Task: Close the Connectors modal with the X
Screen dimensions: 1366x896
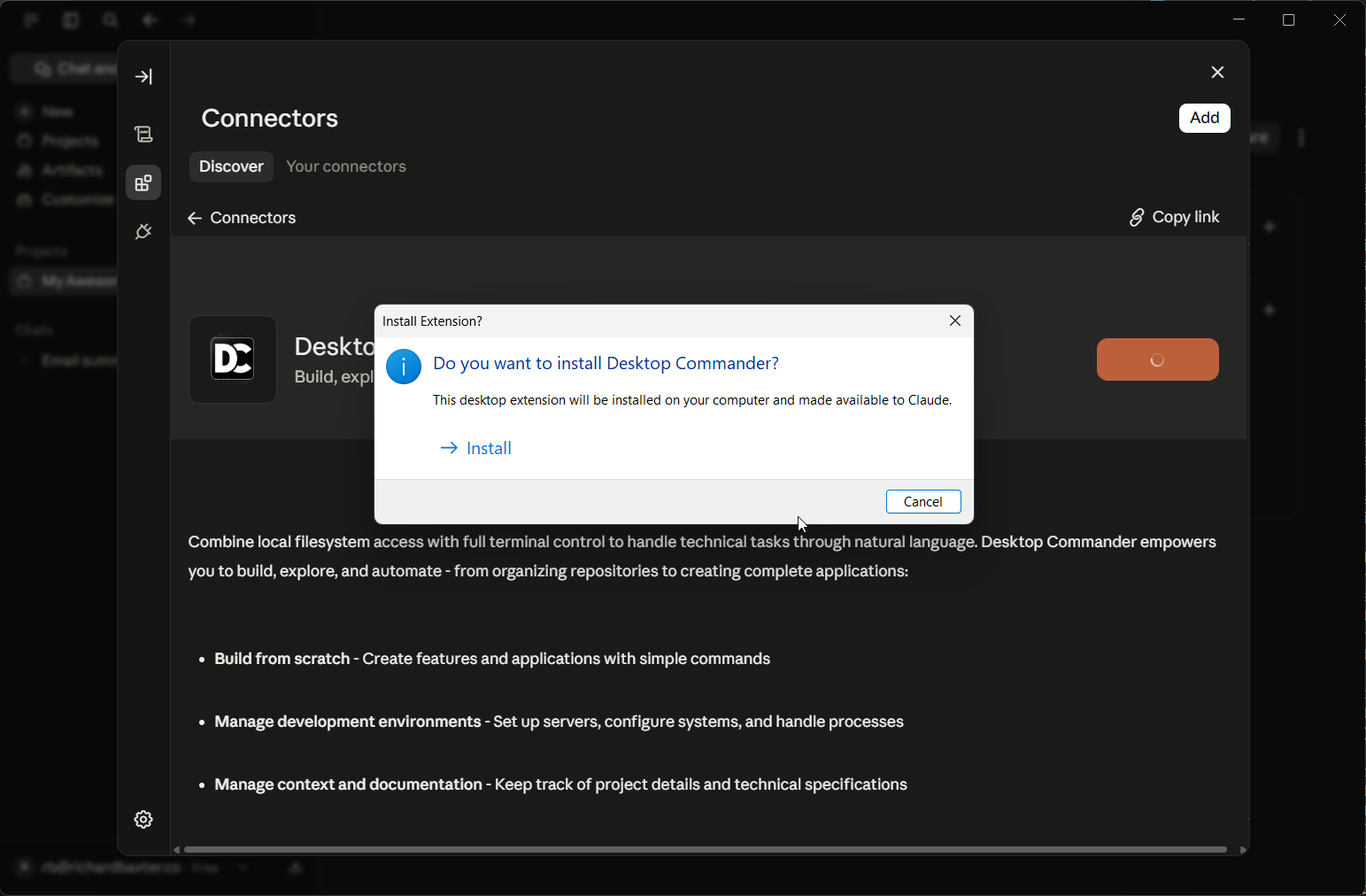Action: point(1218,73)
